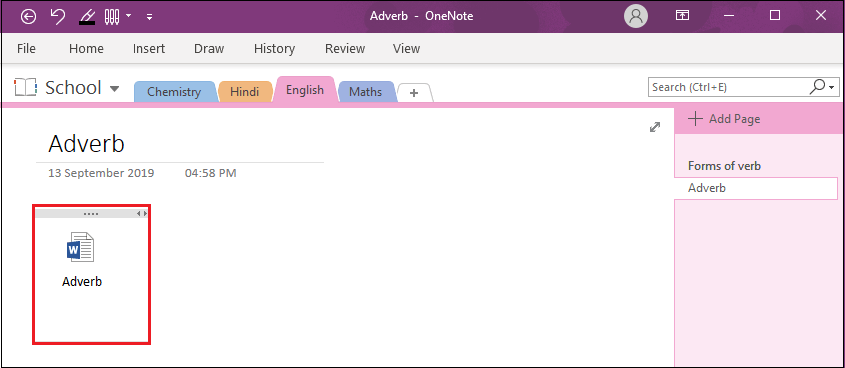Open the File menu
The image size is (845, 368).
point(26,48)
